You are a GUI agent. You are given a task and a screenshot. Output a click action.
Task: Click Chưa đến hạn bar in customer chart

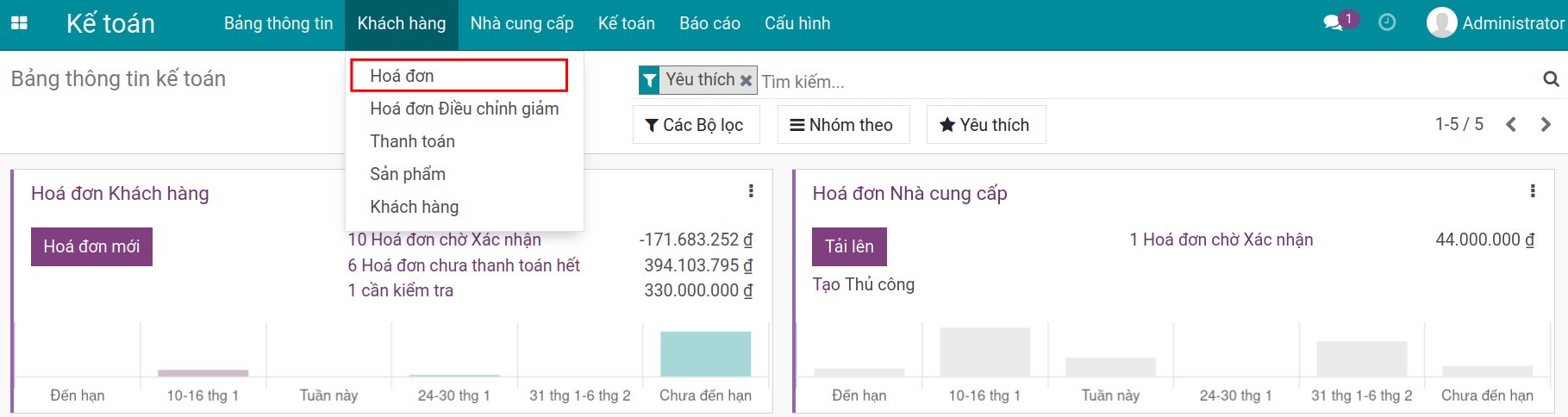click(706, 354)
